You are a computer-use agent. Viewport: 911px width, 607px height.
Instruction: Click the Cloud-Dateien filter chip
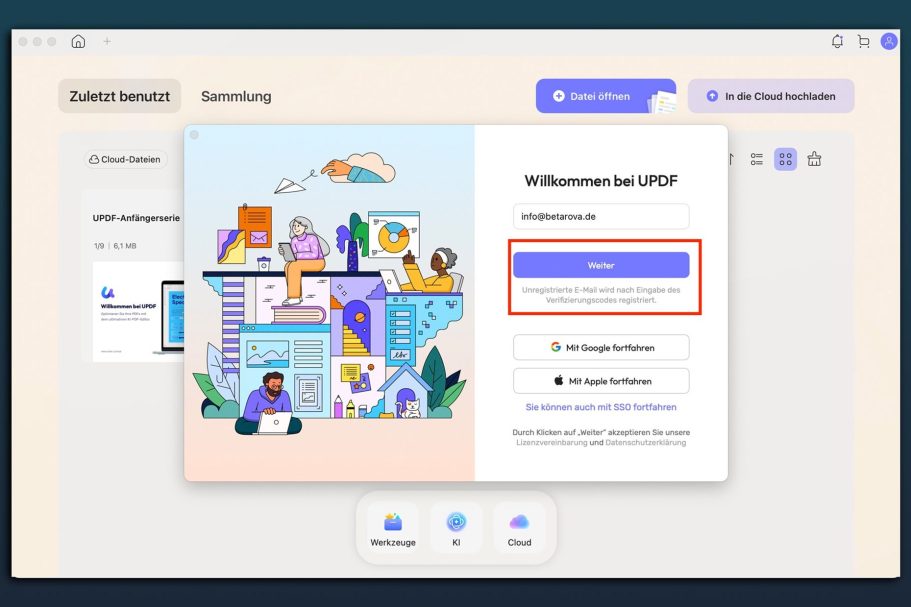(x=125, y=159)
